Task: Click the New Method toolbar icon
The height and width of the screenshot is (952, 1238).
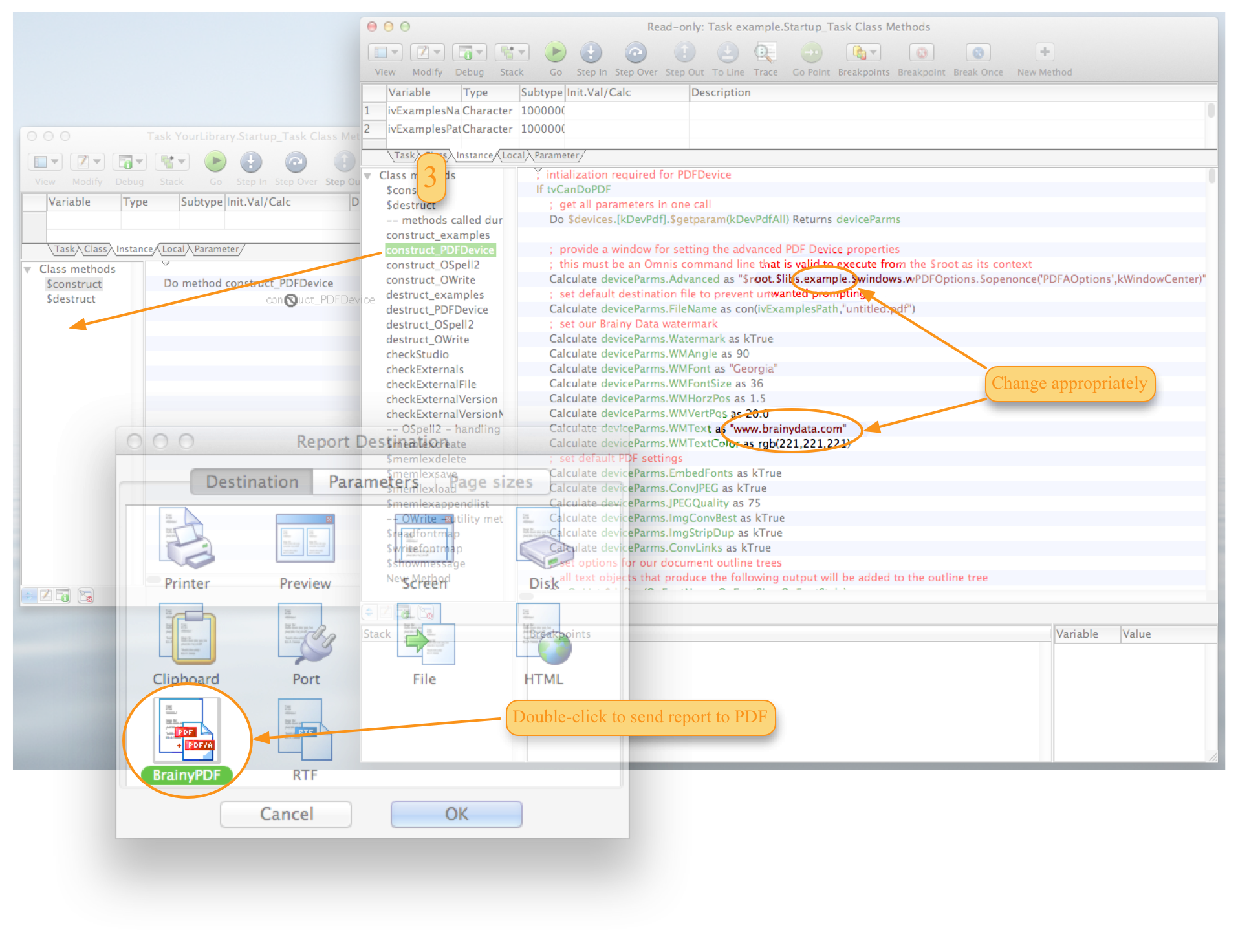Action: pyautogui.click(x=1044, y=52)
